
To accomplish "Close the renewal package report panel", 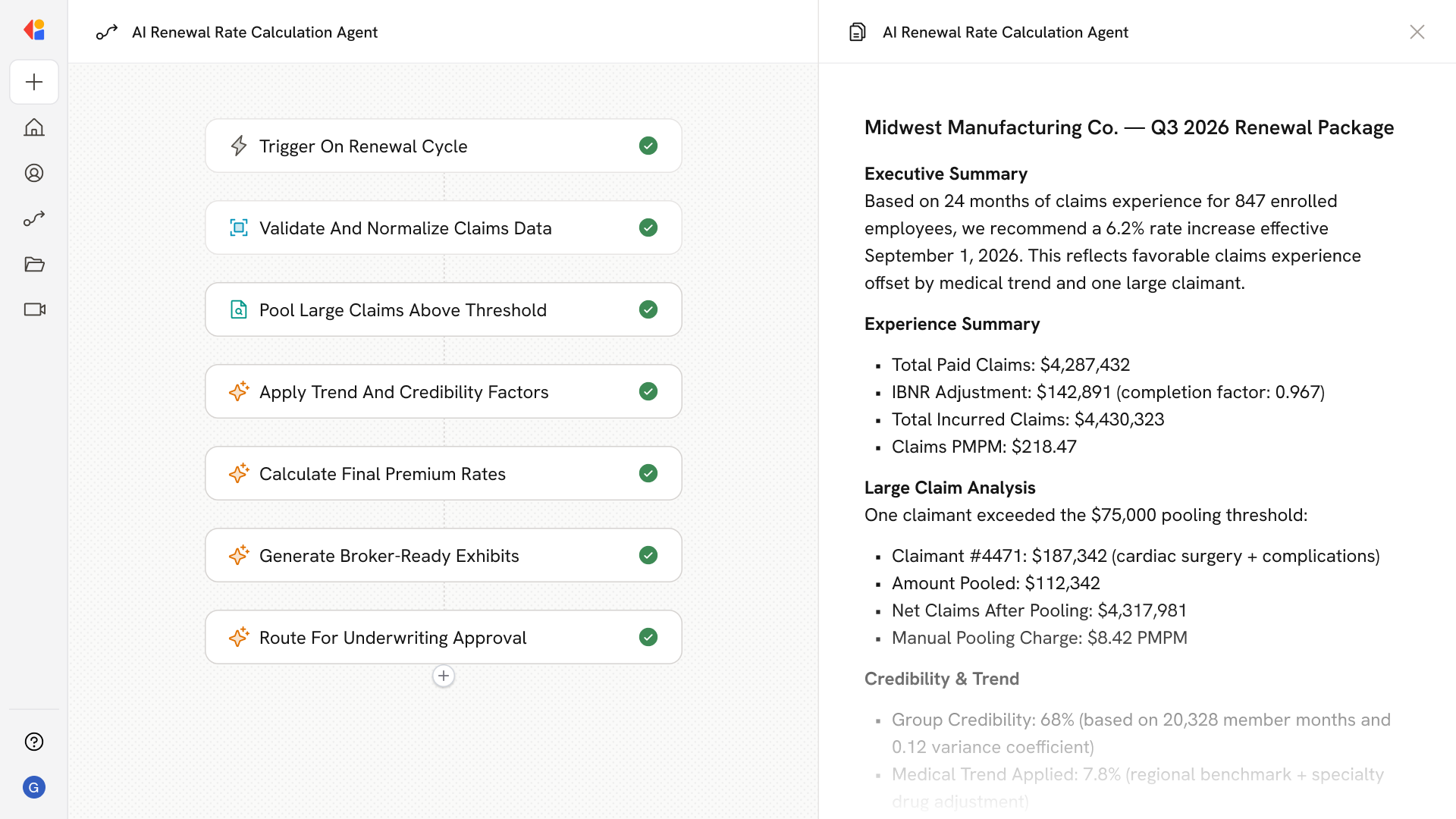I will point(1417,32).
